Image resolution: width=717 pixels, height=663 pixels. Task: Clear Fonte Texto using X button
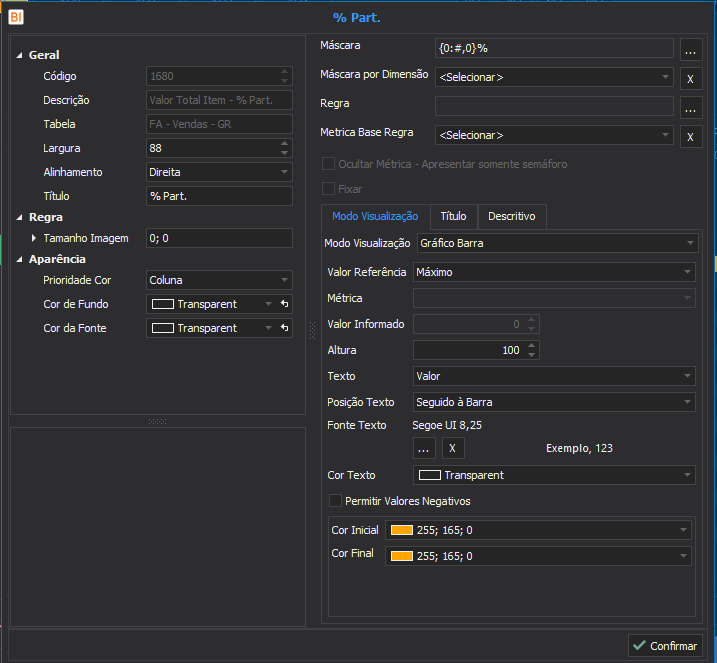453,448
